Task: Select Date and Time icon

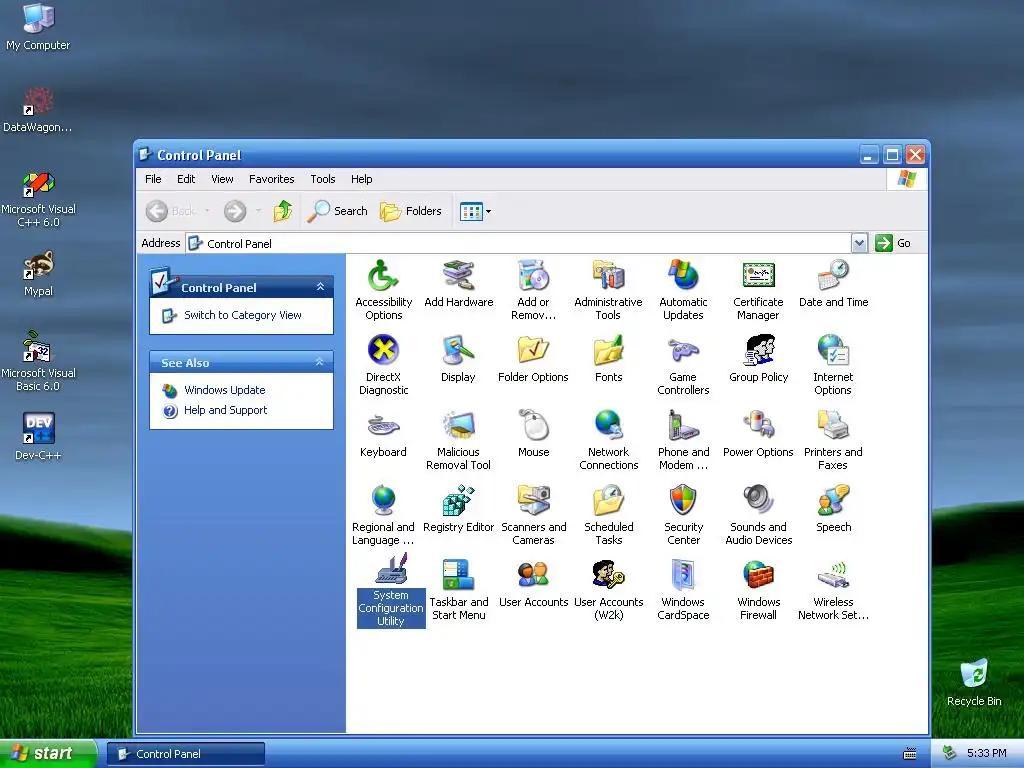Action: pos(833,283)
